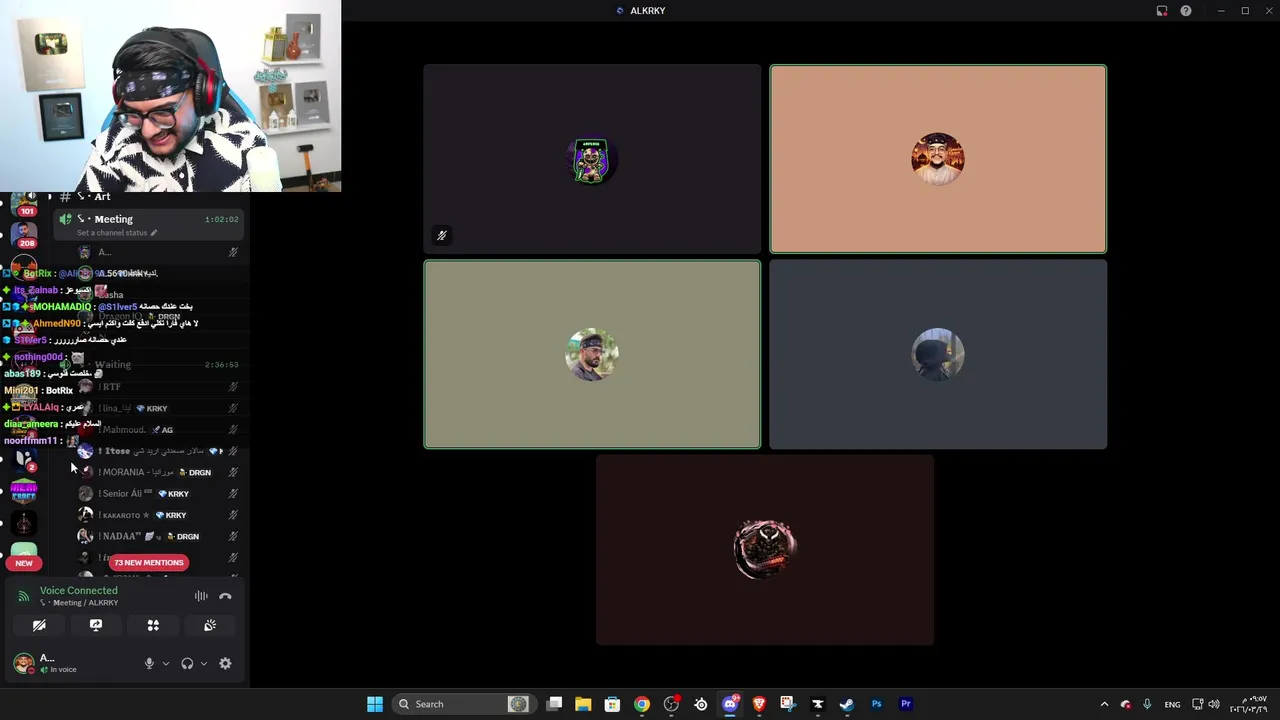Open soundboard in voice panel
Viewport: 1280px width, 720px height.
[x=210, y=625]
